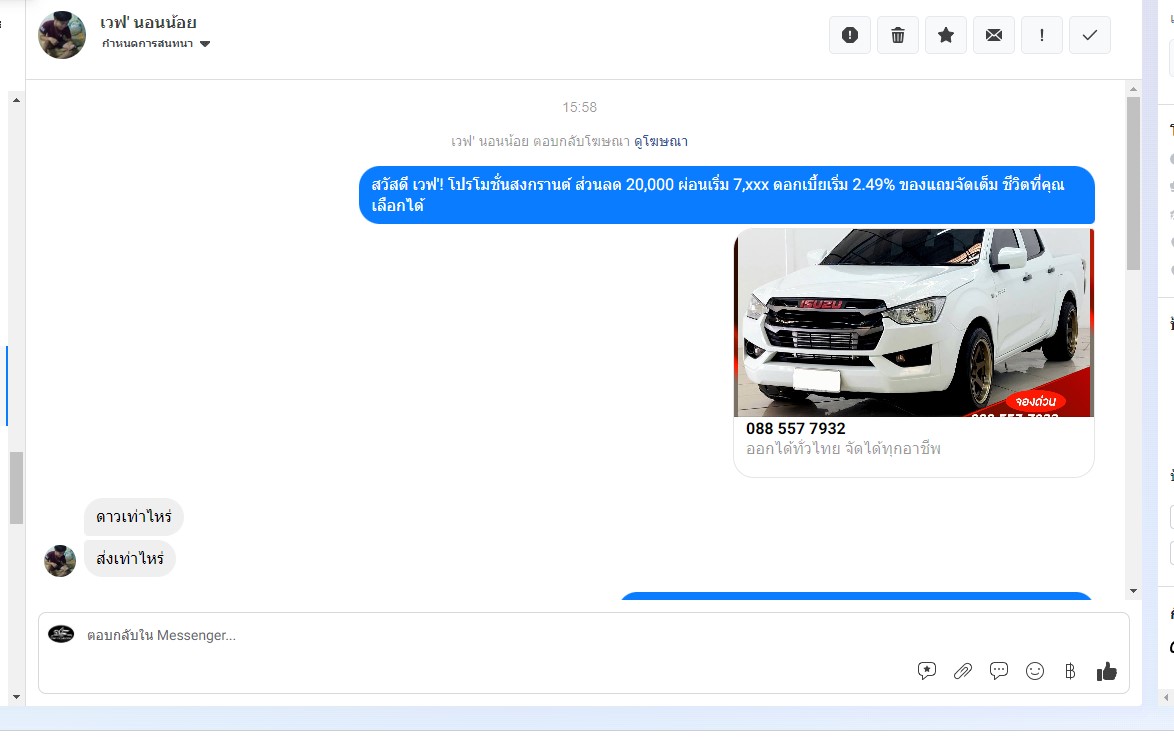1174x749 pixels.
Task: Click chat scrollbar down arrow
Action: pyautogui.click(x=1132, y=591)
